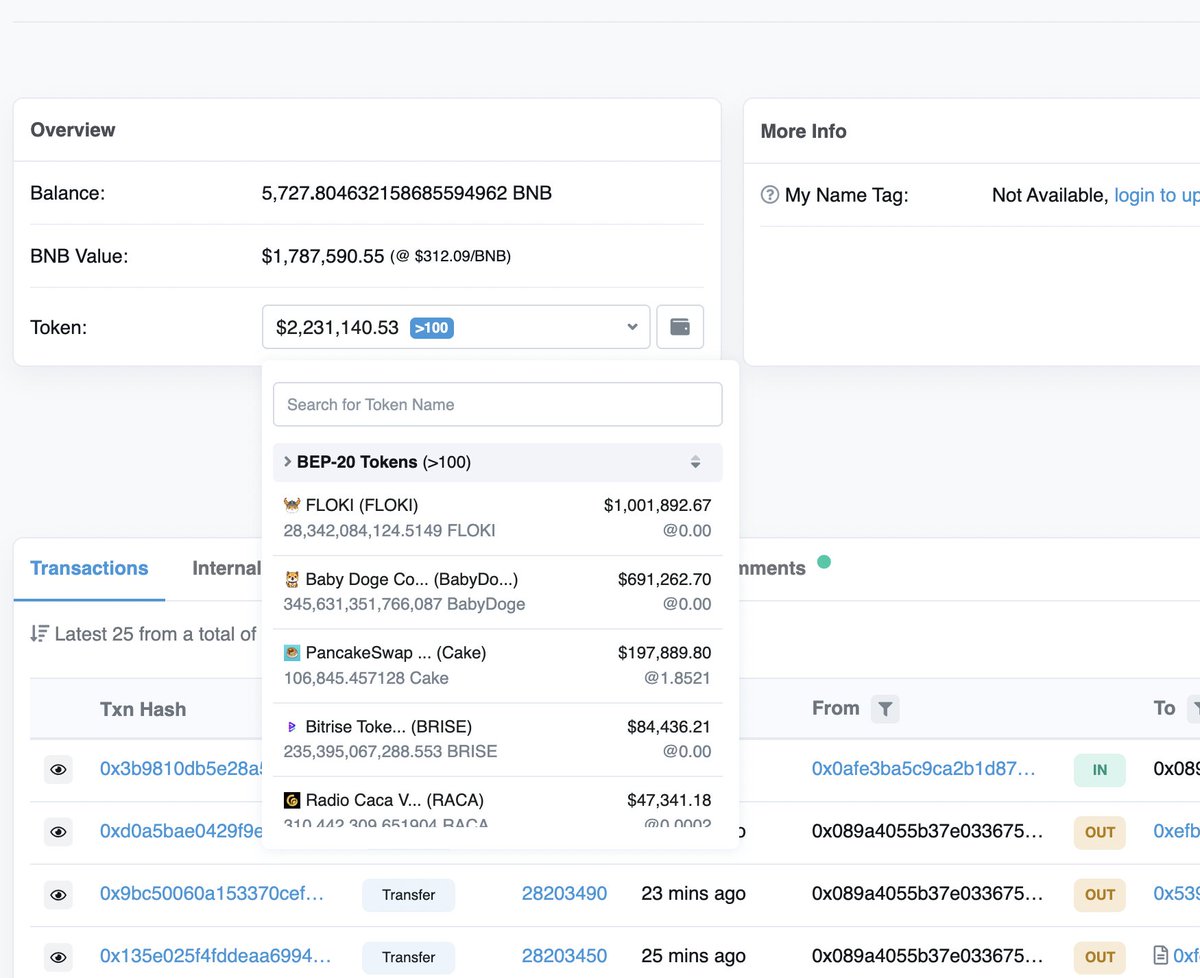Image resolution: width=1200 pixels, height=978 pixels.
Task: Click the OUT badge in 25 mins ago row
Action: pyautogui.click(x=1100, y=957)
